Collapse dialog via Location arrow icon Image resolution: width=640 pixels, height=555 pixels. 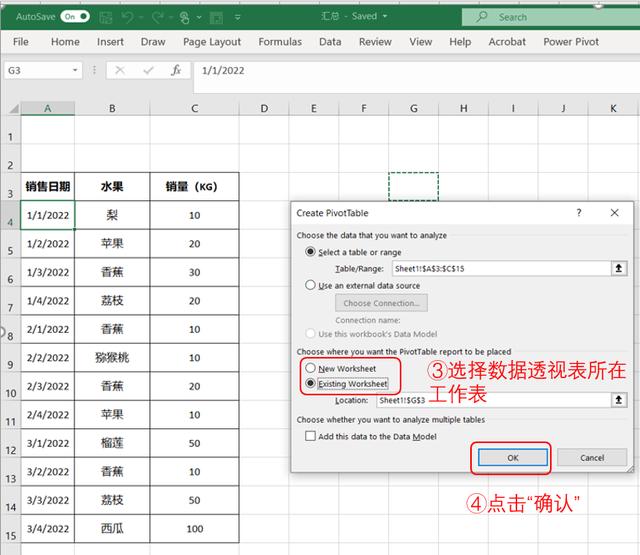click(x=619, y=400)
